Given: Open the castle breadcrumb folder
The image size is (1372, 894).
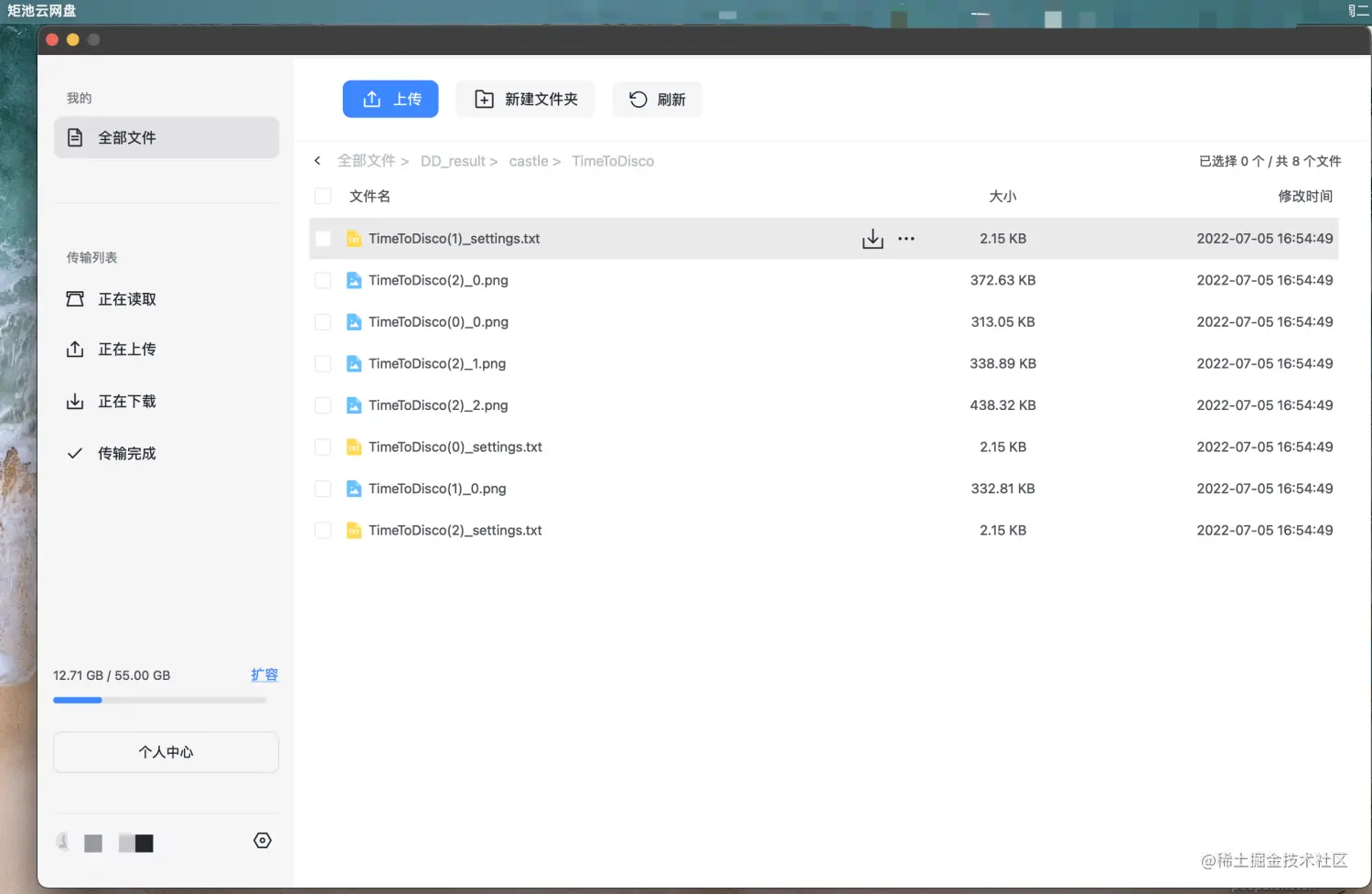Looking at the screenshot, I should click(529, 160).
